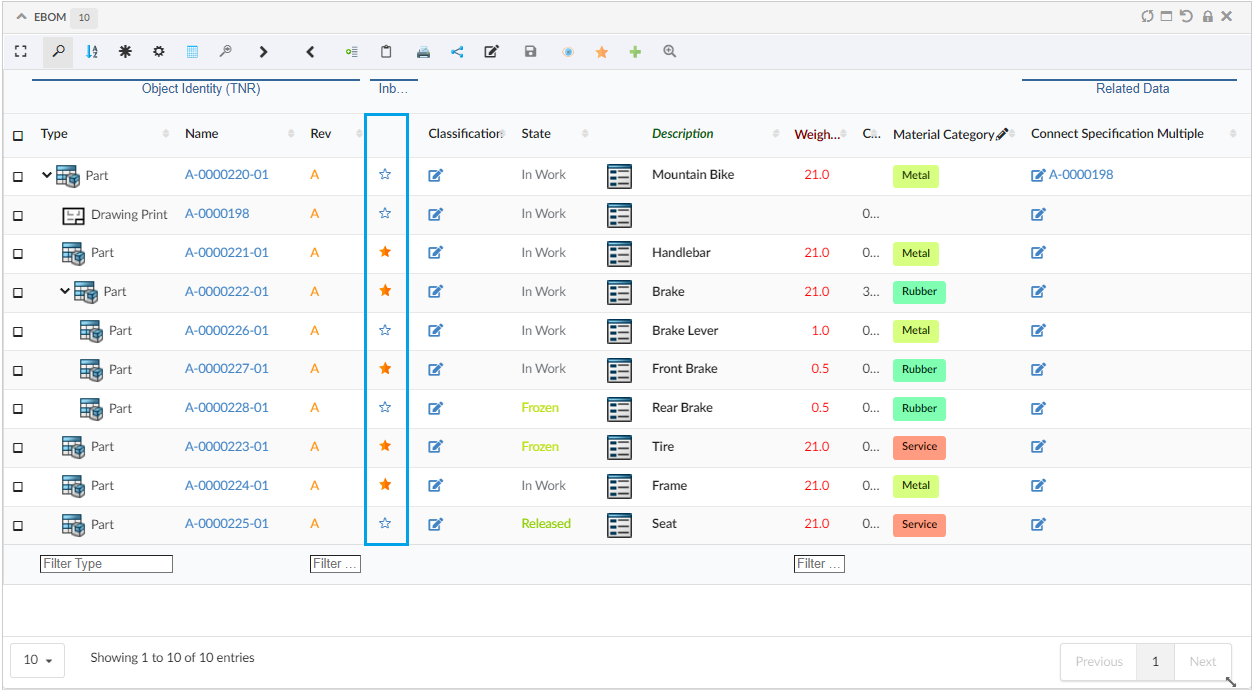The height and width of the screenshot is (692, 1255).
Task: Click the floppy disk save icon
Action: point(531,52)
